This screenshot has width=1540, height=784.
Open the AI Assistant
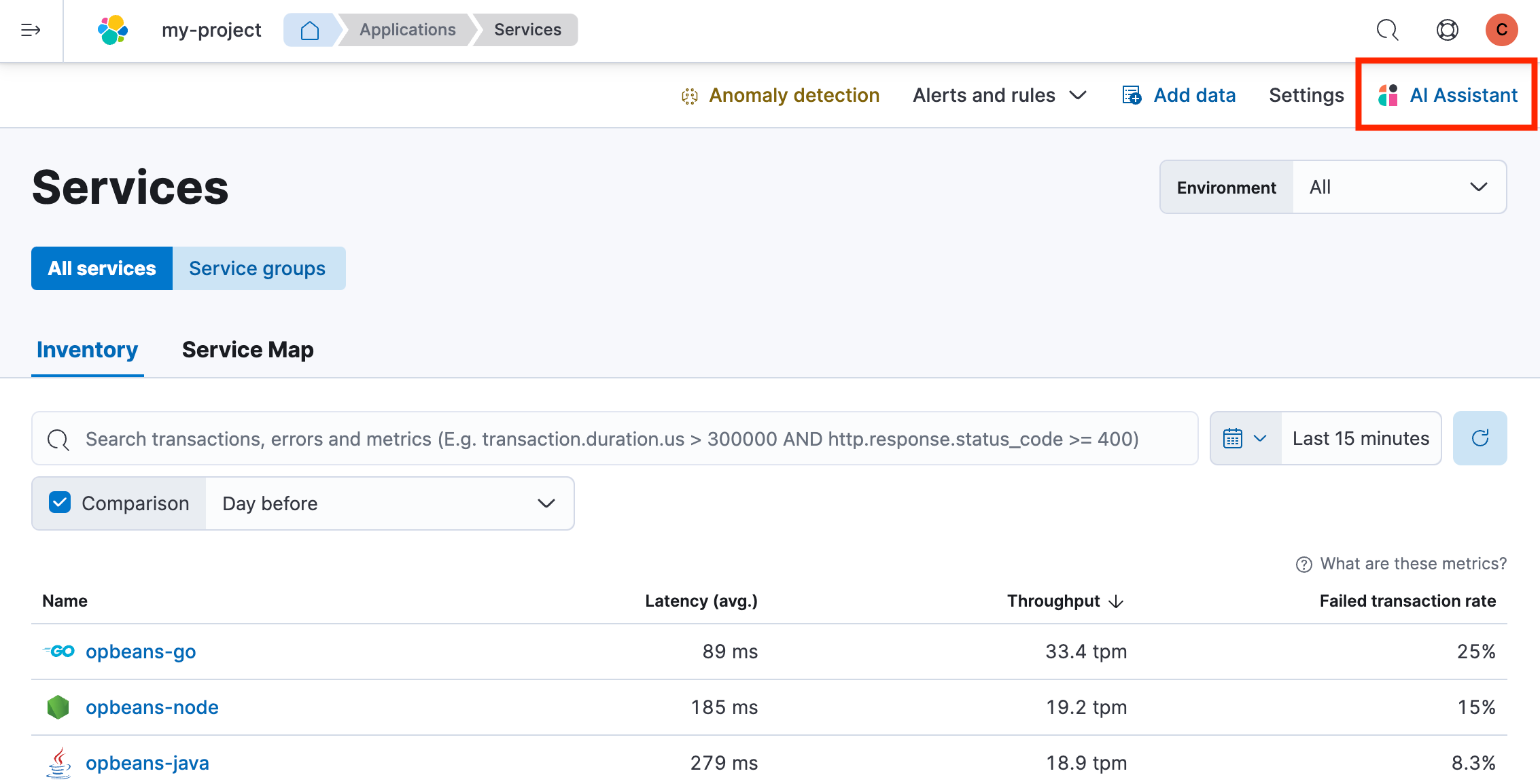point(1448,95)
